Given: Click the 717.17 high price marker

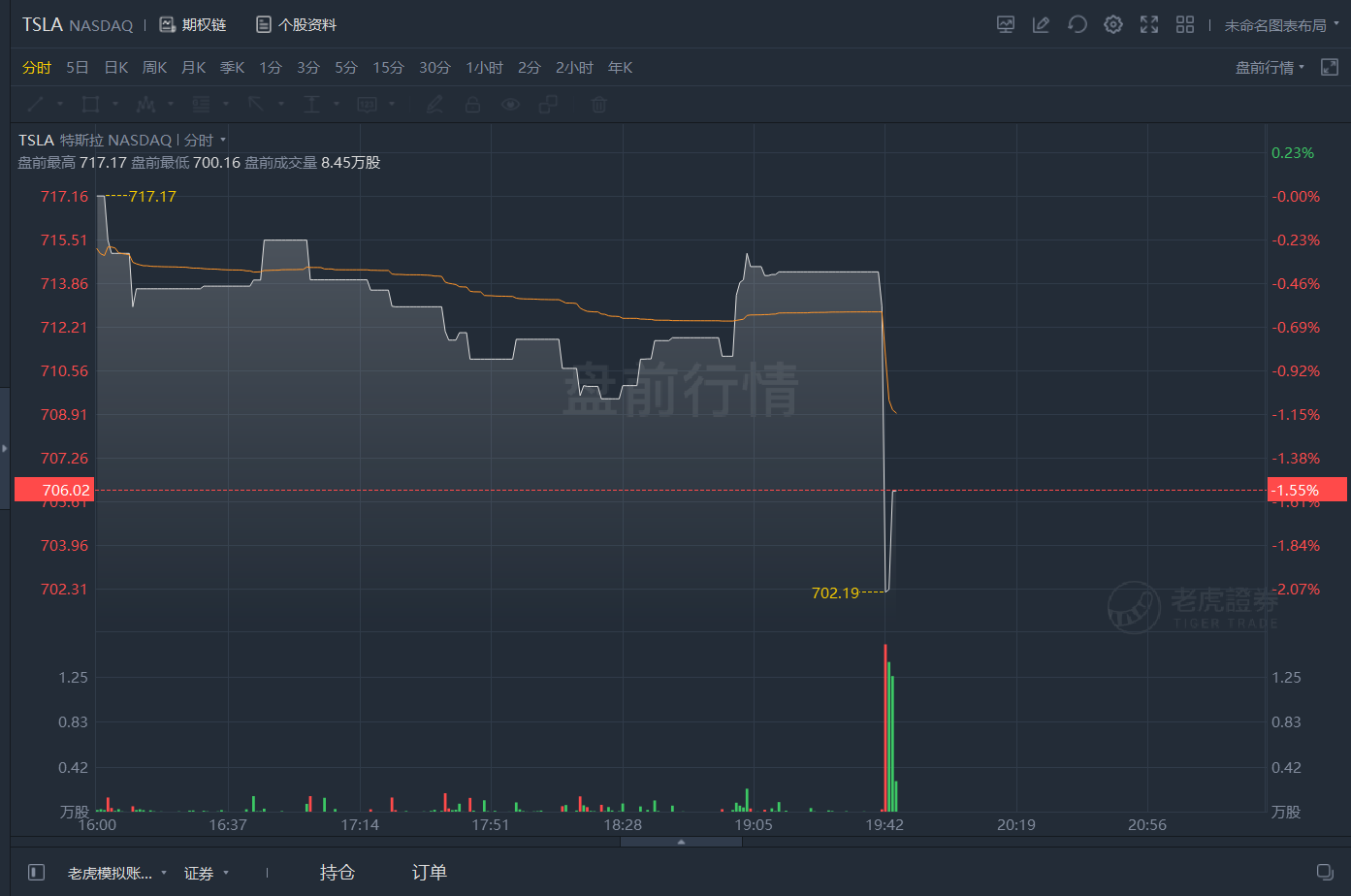Looking at the screenshot, I should pos(152,197).
